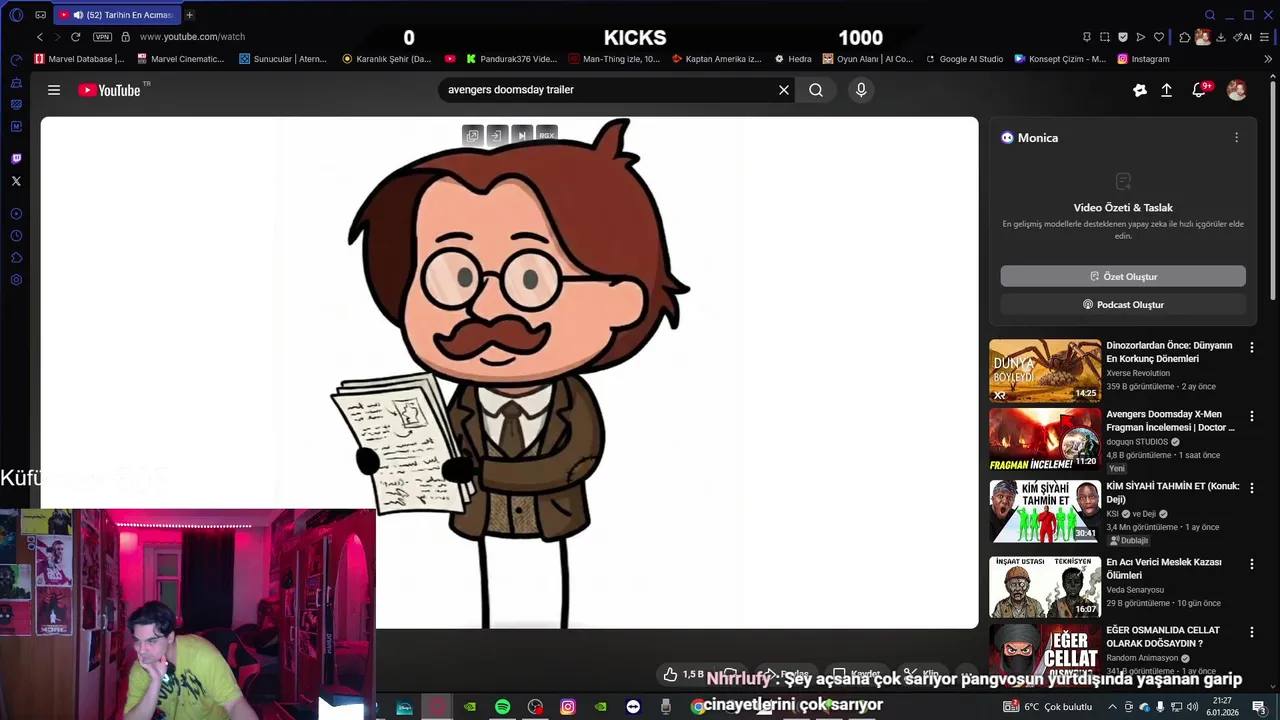Open the browser search tabs magnifier
The width and height of the screenshot is (1280, 720).
[1210, 15]
